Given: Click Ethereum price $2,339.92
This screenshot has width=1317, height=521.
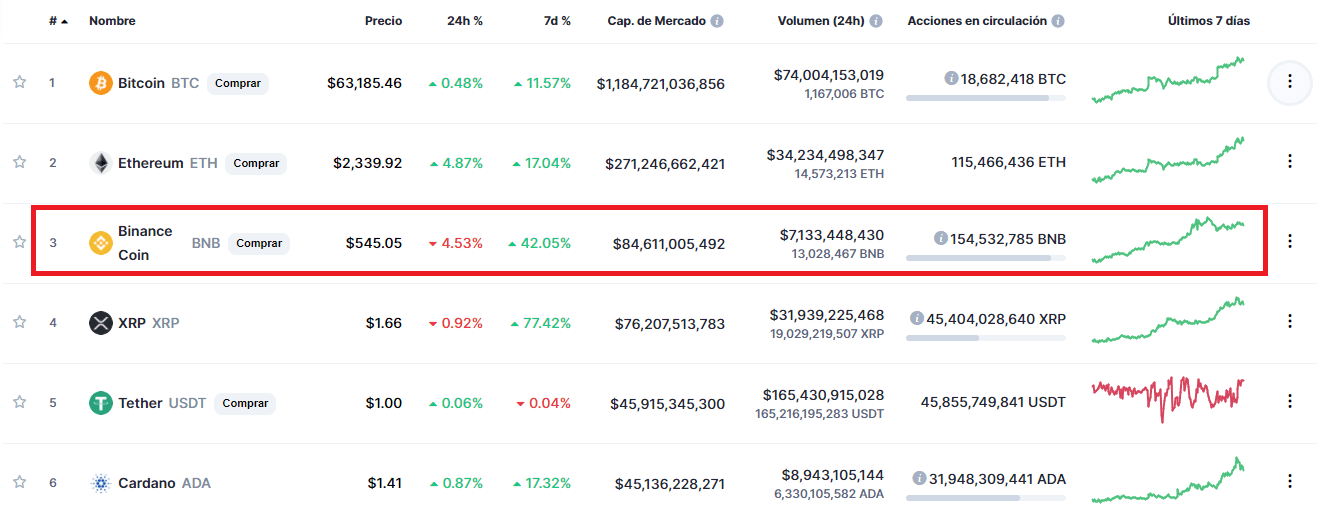Looking at the screenshot, I should click(x=367, y=163).
